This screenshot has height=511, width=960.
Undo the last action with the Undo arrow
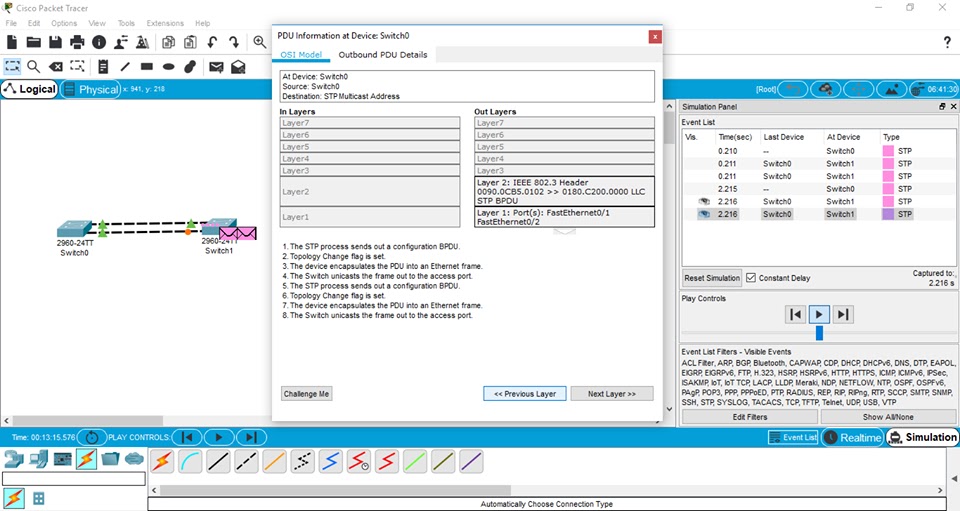(x=212, y=42)
